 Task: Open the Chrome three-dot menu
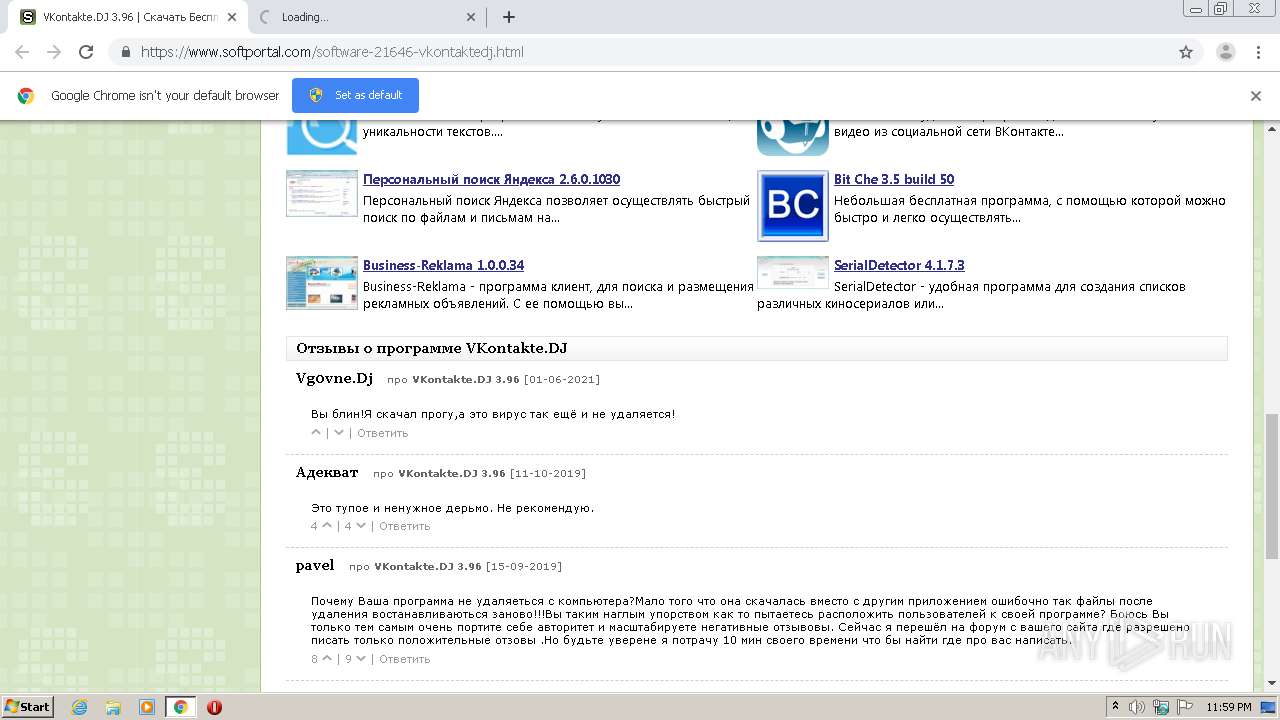pos(1258,52)
